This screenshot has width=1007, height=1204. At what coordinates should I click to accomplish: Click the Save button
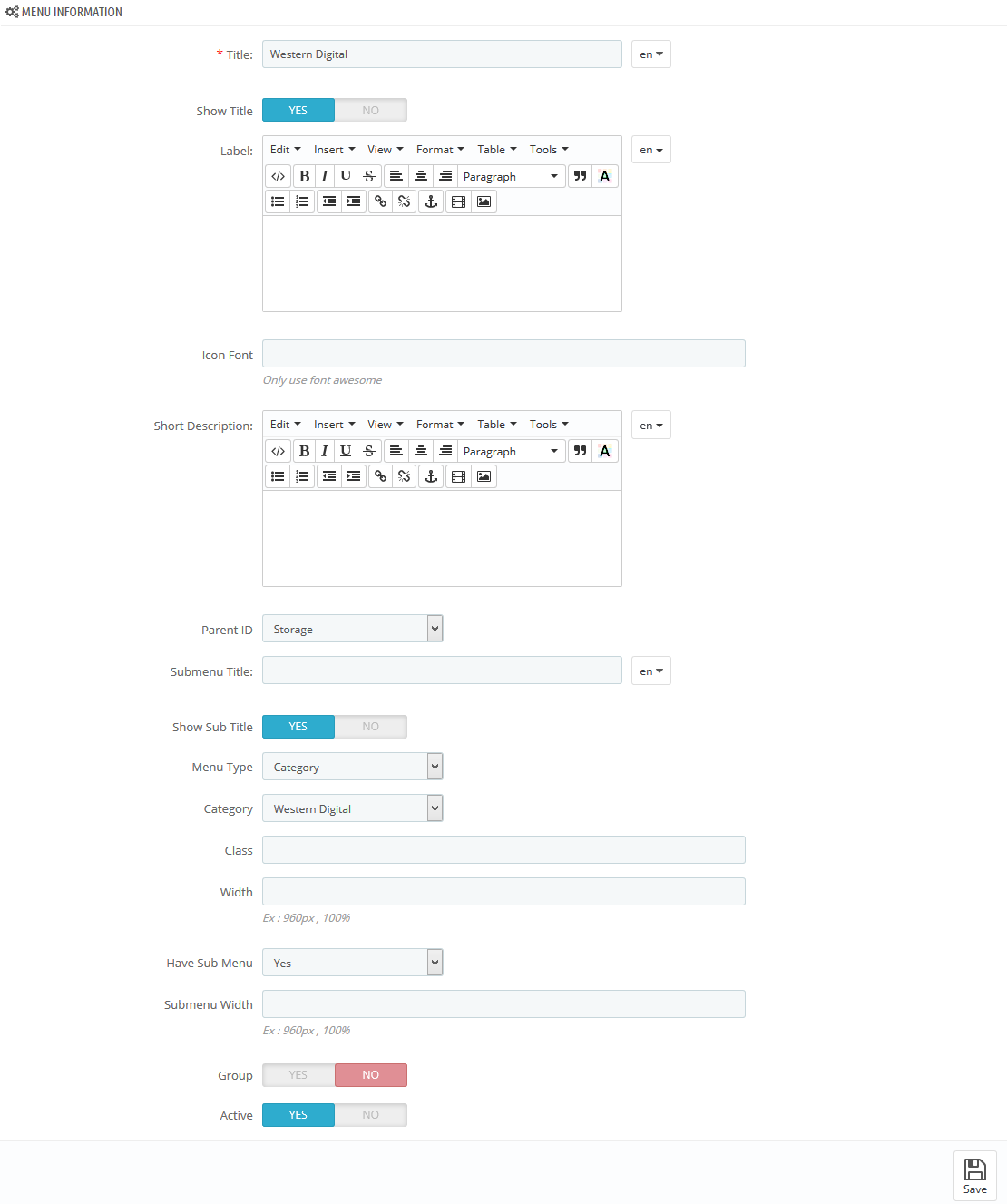[x=975, y=1176]
